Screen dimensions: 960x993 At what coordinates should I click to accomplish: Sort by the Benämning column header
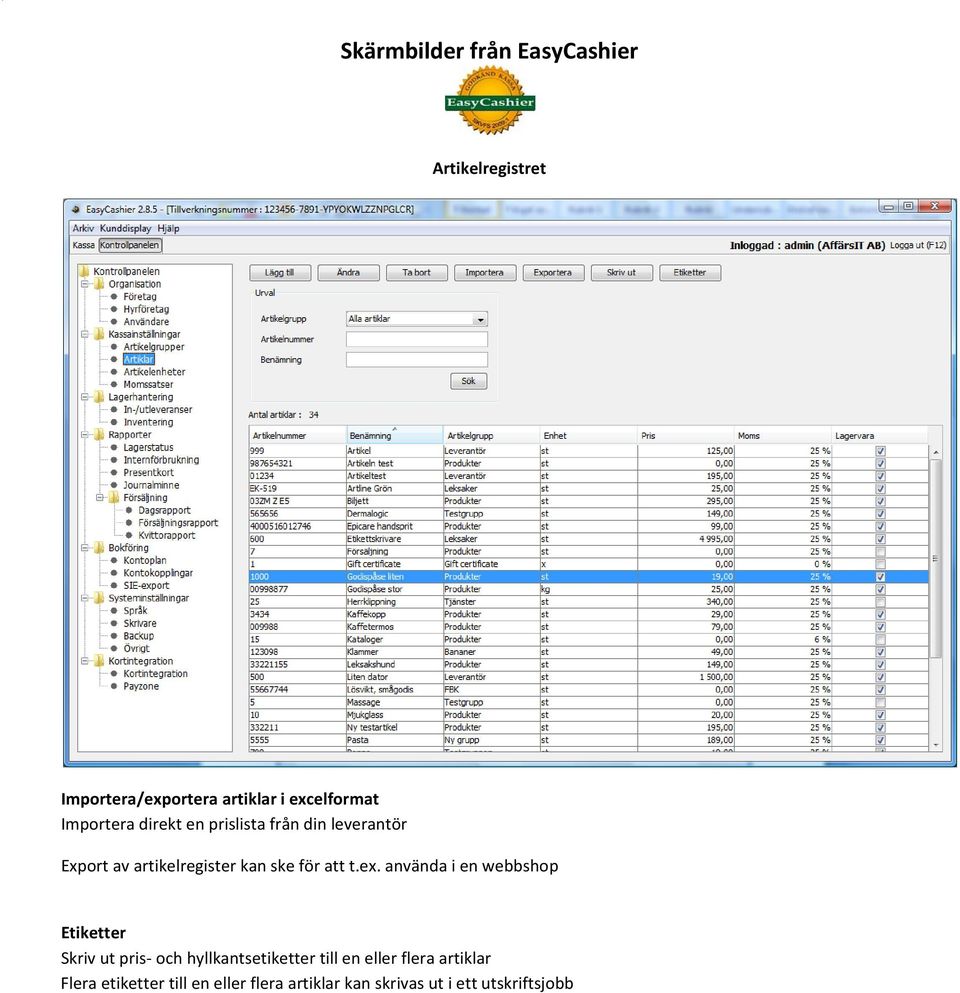[x=395, y=436]
